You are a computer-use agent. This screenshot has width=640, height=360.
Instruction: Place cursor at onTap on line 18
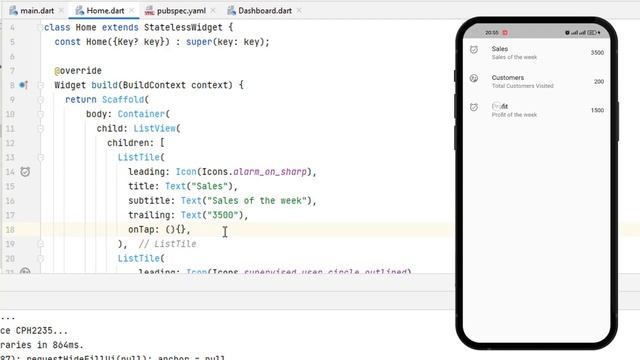tap(141, 230)
